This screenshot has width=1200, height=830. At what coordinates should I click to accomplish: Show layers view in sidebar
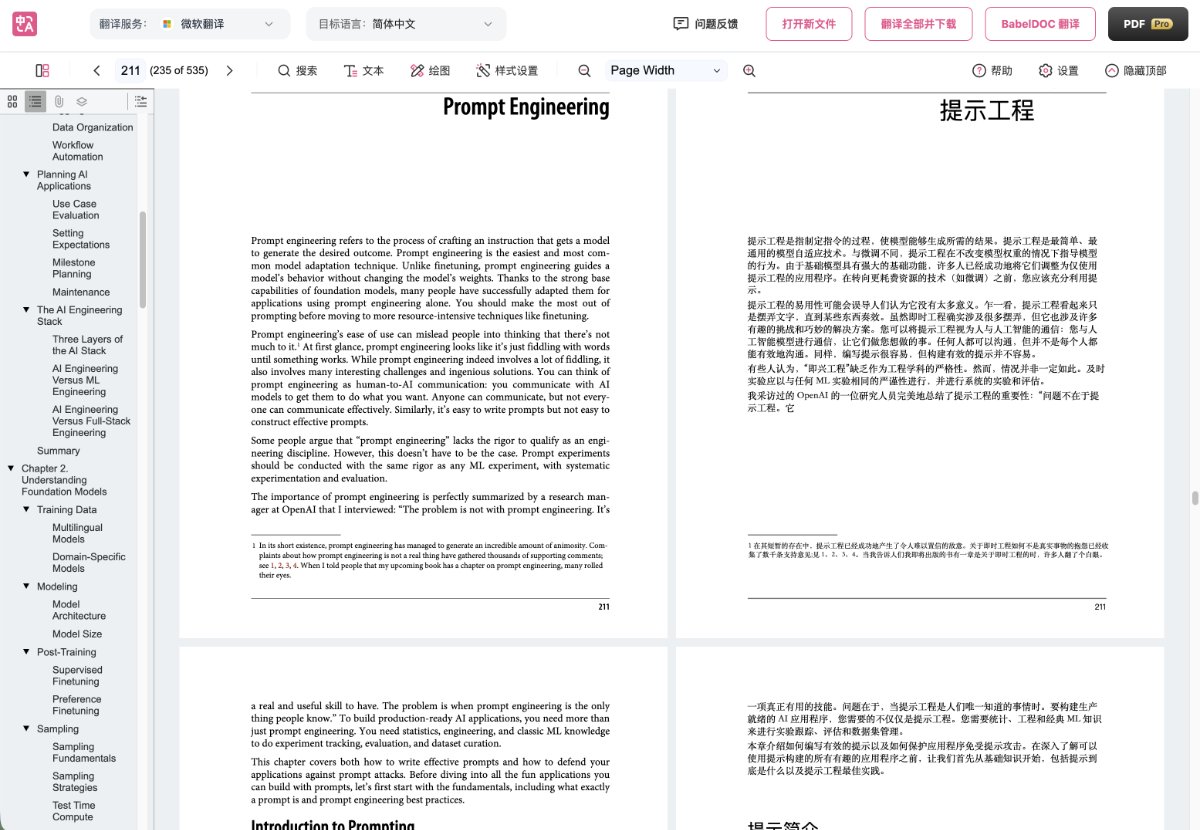coord(82,101)
